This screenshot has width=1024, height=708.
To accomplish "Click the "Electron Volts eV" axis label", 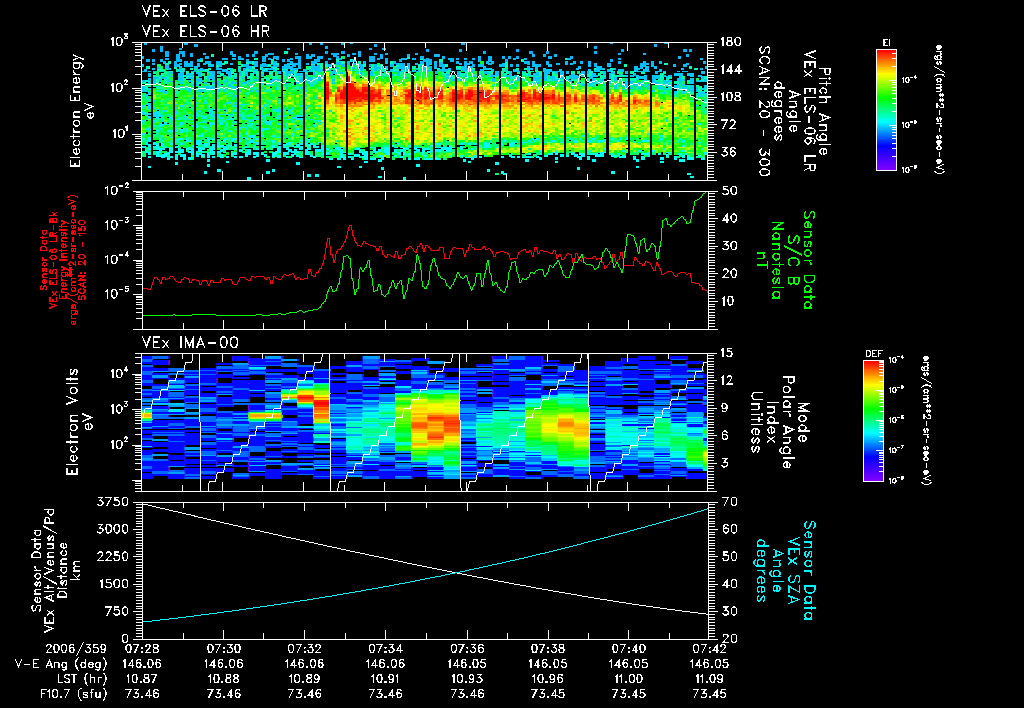I will pyautogui.click(x=80, y=421).
